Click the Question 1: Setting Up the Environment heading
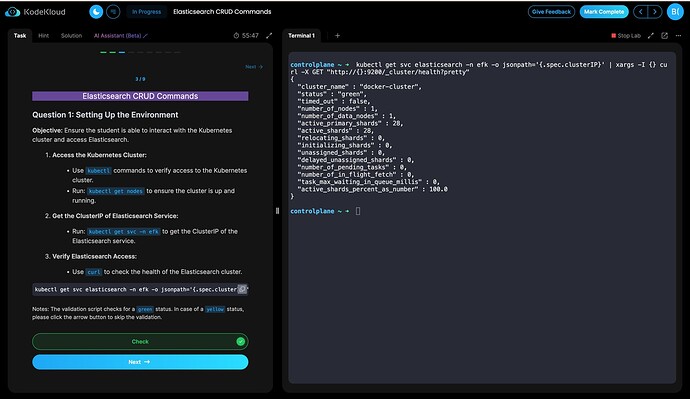This screenshot has height=399, width=690. click(105, 115)
